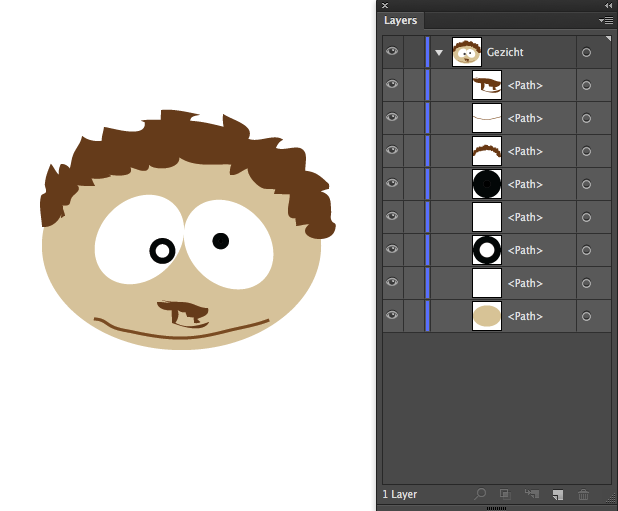
Task: Select <Path> label beside the black ring
Action: 525,250
